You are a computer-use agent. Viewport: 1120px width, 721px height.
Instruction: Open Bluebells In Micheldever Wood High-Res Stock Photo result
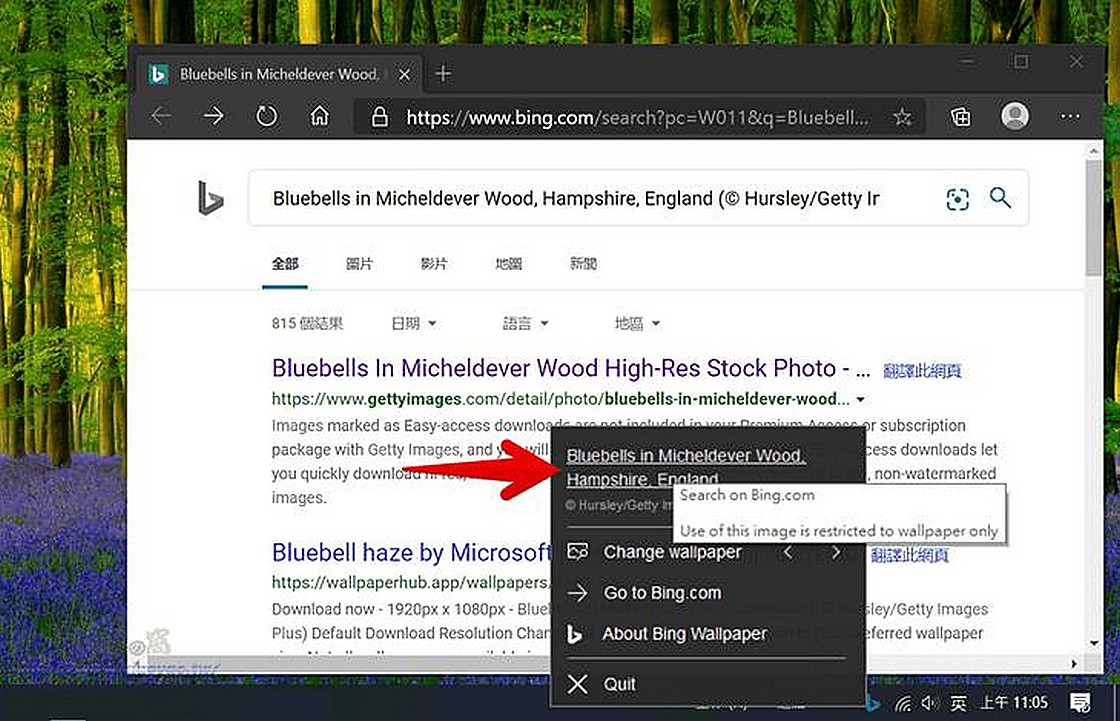[x=571, y=368]
